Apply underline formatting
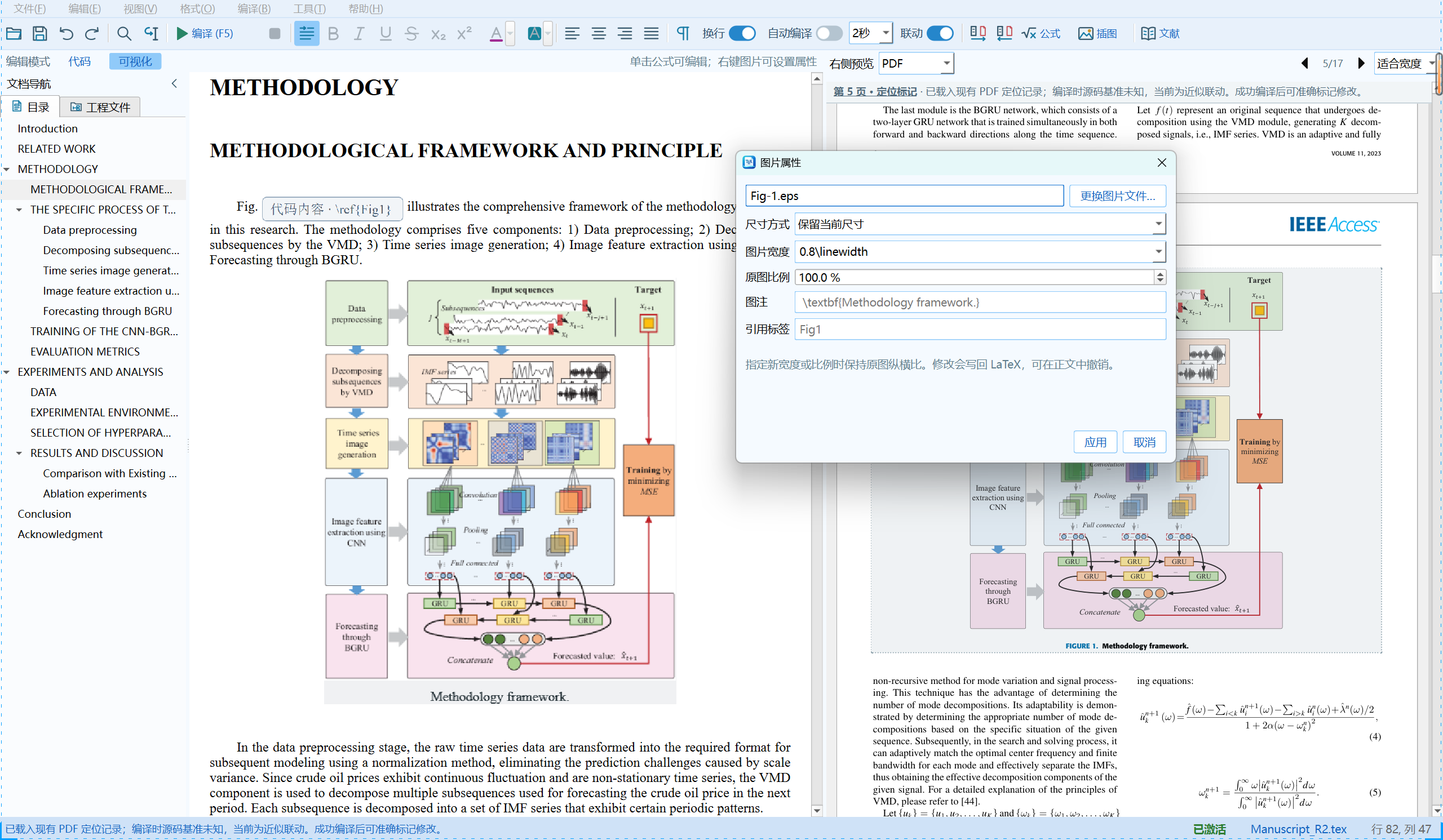The height and width of the screenshot is (840, 1443). (386, 33)
